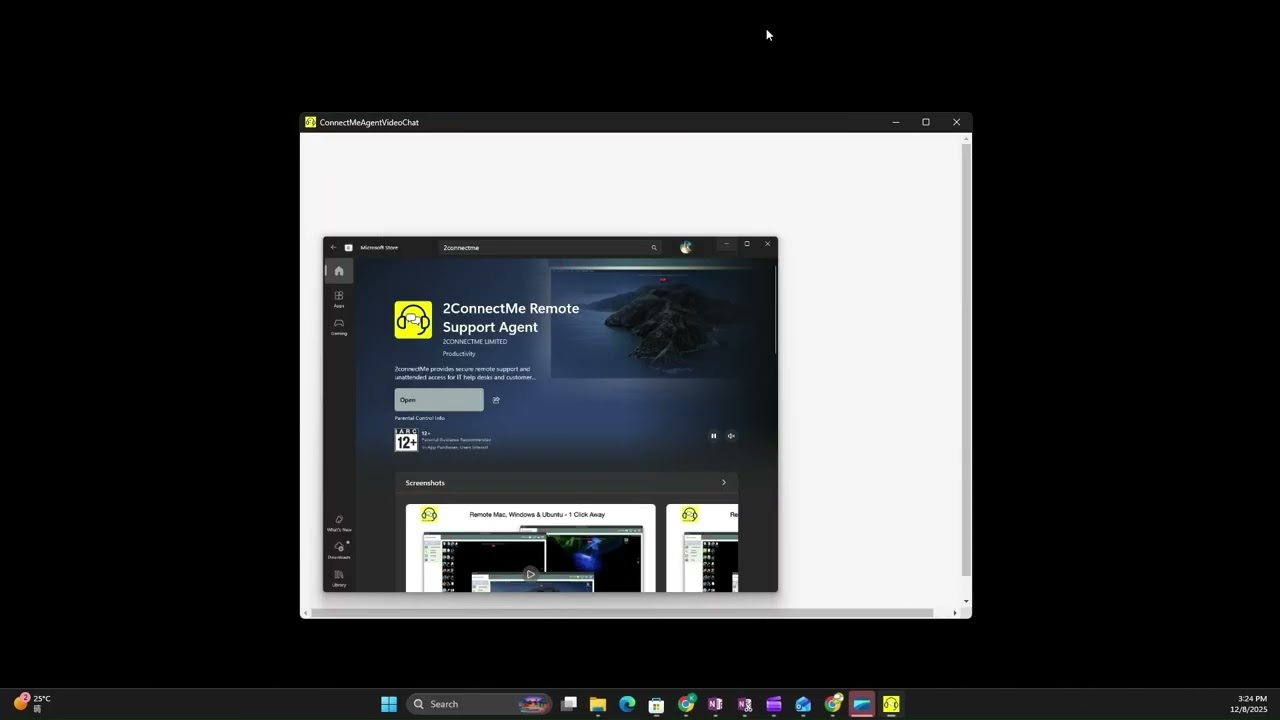Click the ConnectMeAgentVideoChat horizontal scrollbar
The width and height of the screenshot is (1280, 720).
pyautogui.click(x=622, y=613)
